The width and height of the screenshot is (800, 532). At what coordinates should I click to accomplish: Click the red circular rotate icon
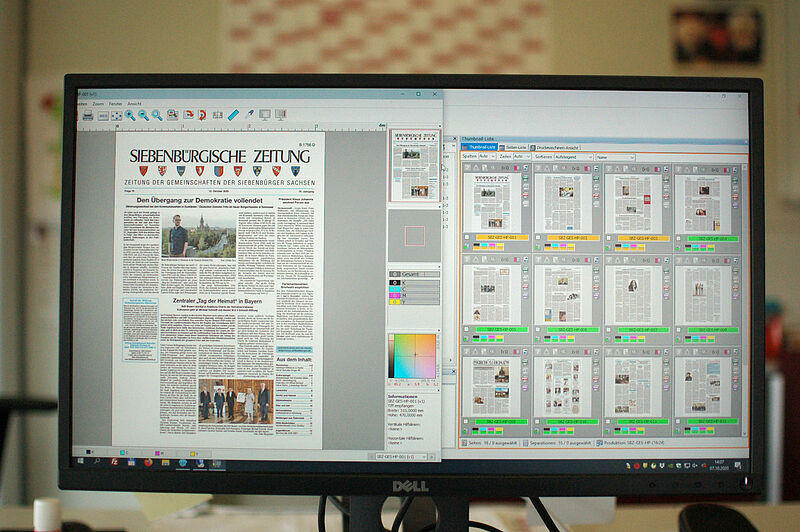click(202, 115)
